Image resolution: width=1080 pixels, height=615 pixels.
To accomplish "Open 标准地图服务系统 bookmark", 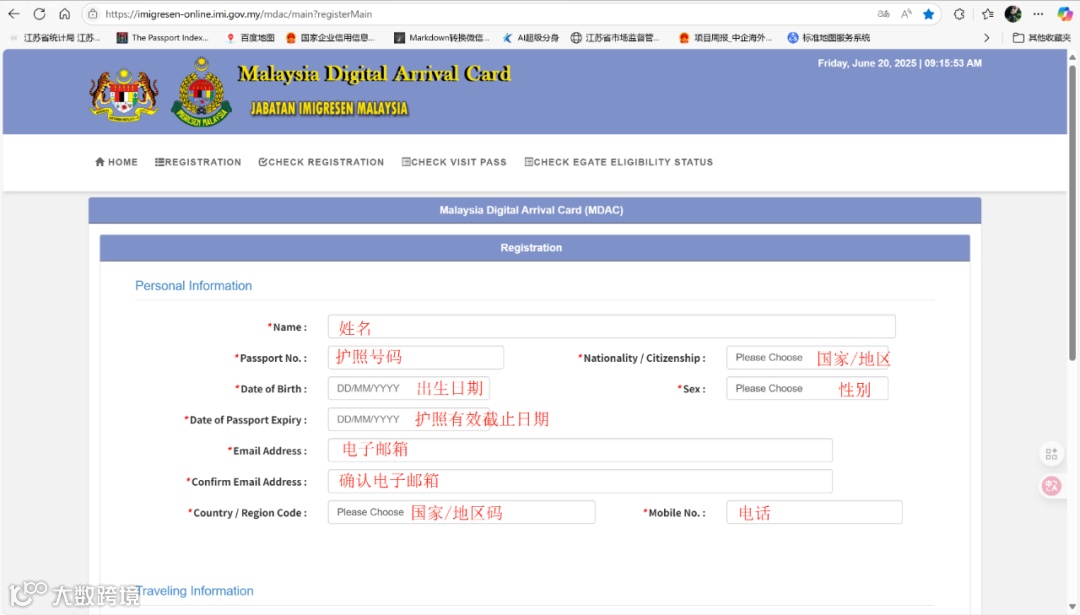I will click(829, 38).
